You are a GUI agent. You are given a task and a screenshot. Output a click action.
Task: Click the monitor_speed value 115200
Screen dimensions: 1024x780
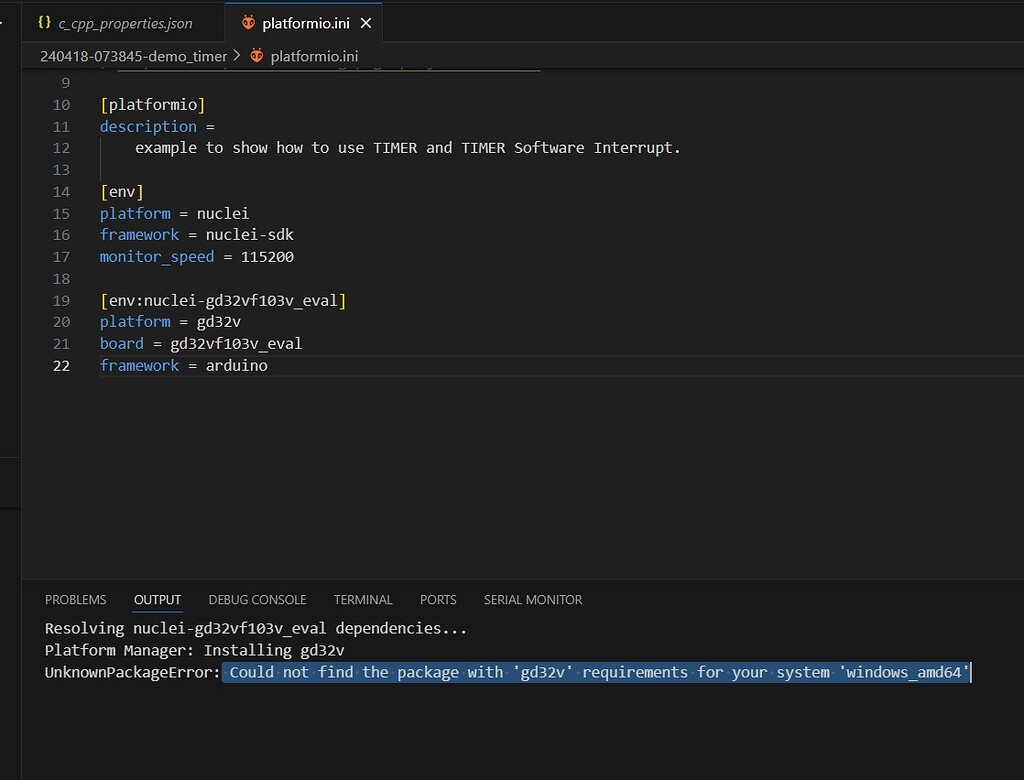tap(267, 257)
